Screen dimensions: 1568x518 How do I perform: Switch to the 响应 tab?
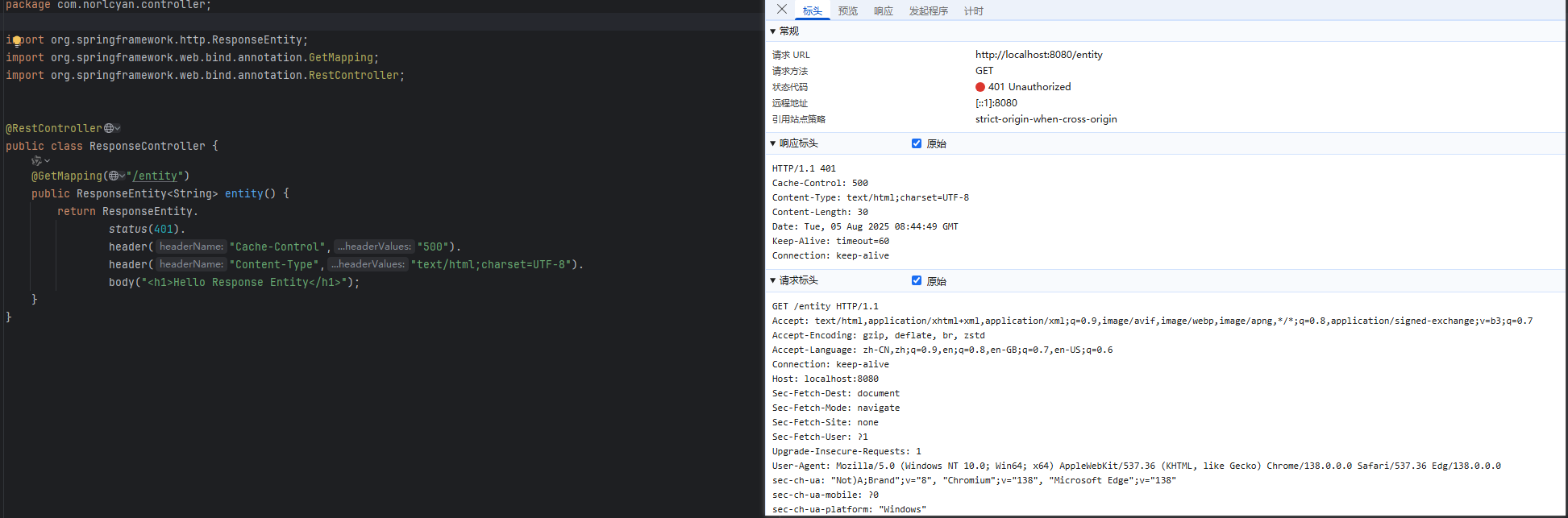click(884, 11)
